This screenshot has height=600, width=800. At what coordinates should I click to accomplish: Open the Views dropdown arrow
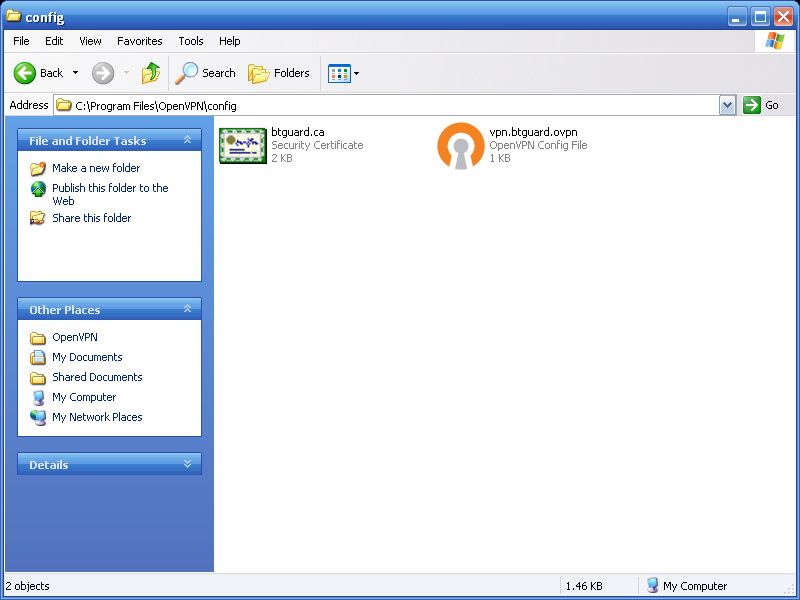(356, 73)
